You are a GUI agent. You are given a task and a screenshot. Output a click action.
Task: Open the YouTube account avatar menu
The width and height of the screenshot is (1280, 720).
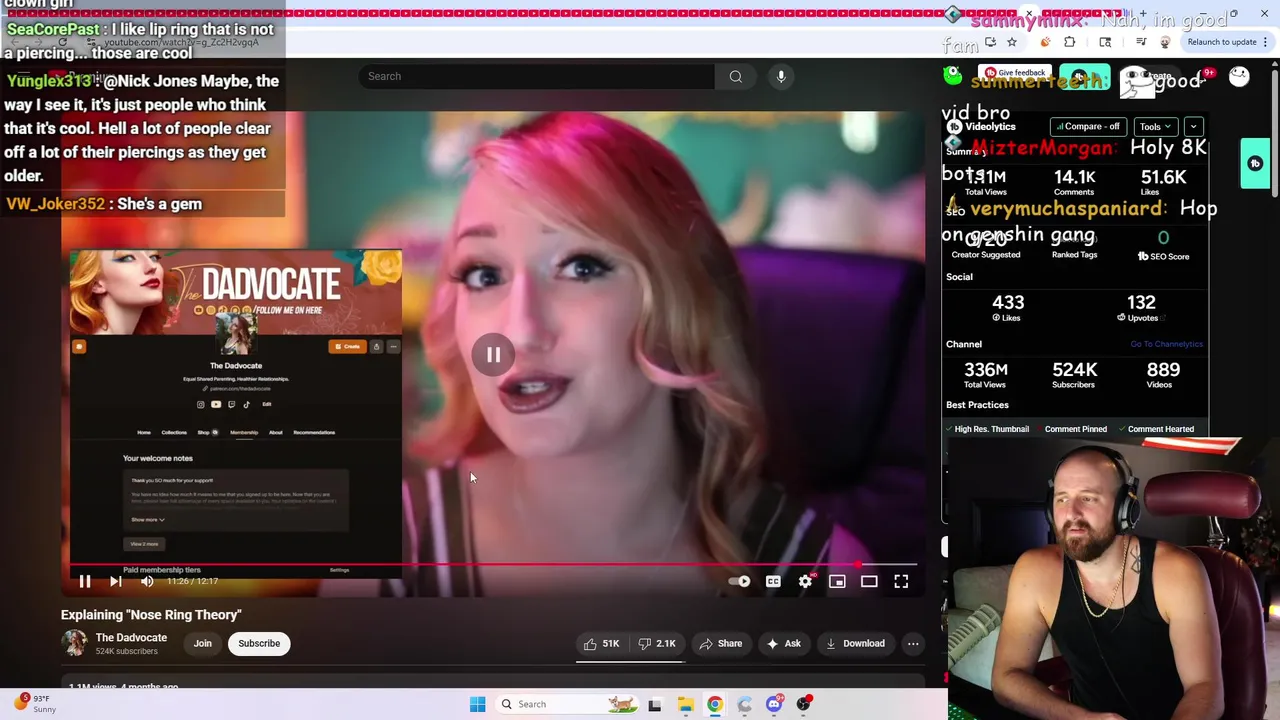tap(1239, 77)
